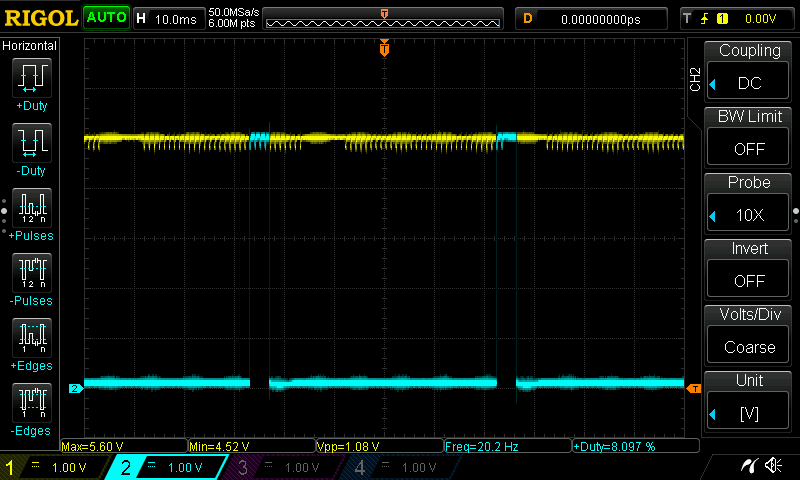Screen dimensions: 800x480
Task: Click the RIGOL logo
Action: [41, 18]
